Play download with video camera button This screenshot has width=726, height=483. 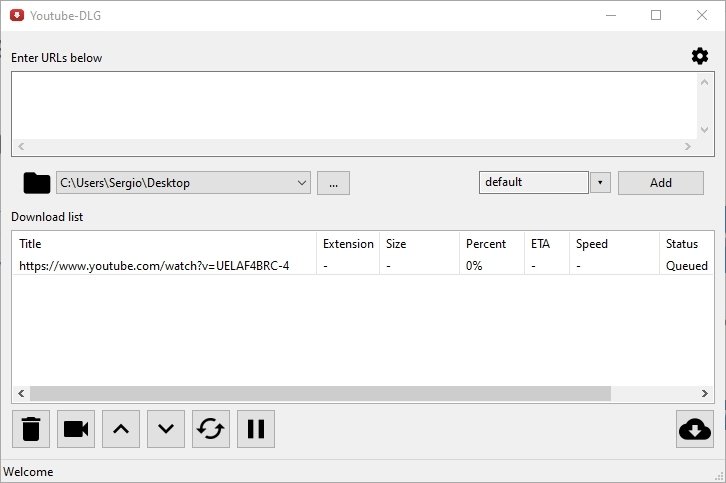click(x=76, y=429)
